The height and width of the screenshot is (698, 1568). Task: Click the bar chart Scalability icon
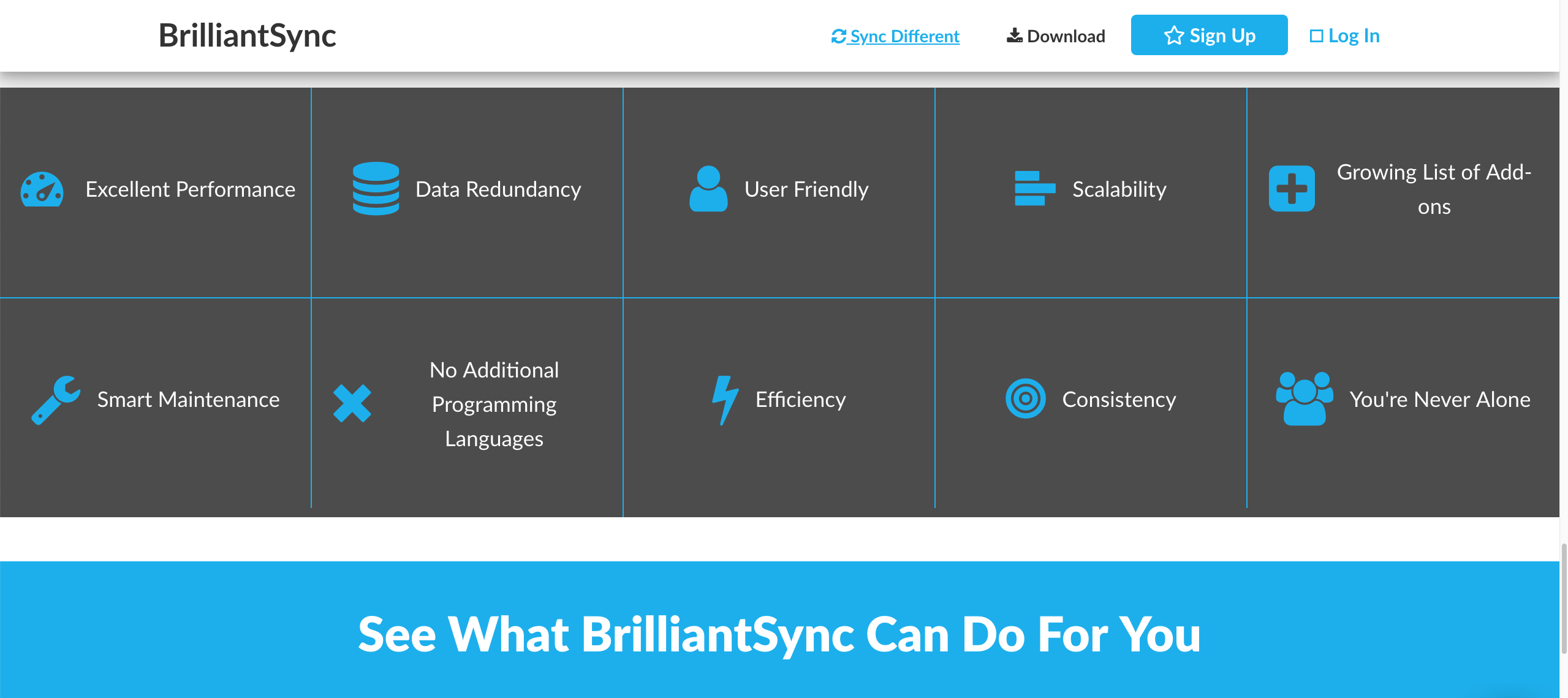pyautogui.click(x=1034, y=189)
